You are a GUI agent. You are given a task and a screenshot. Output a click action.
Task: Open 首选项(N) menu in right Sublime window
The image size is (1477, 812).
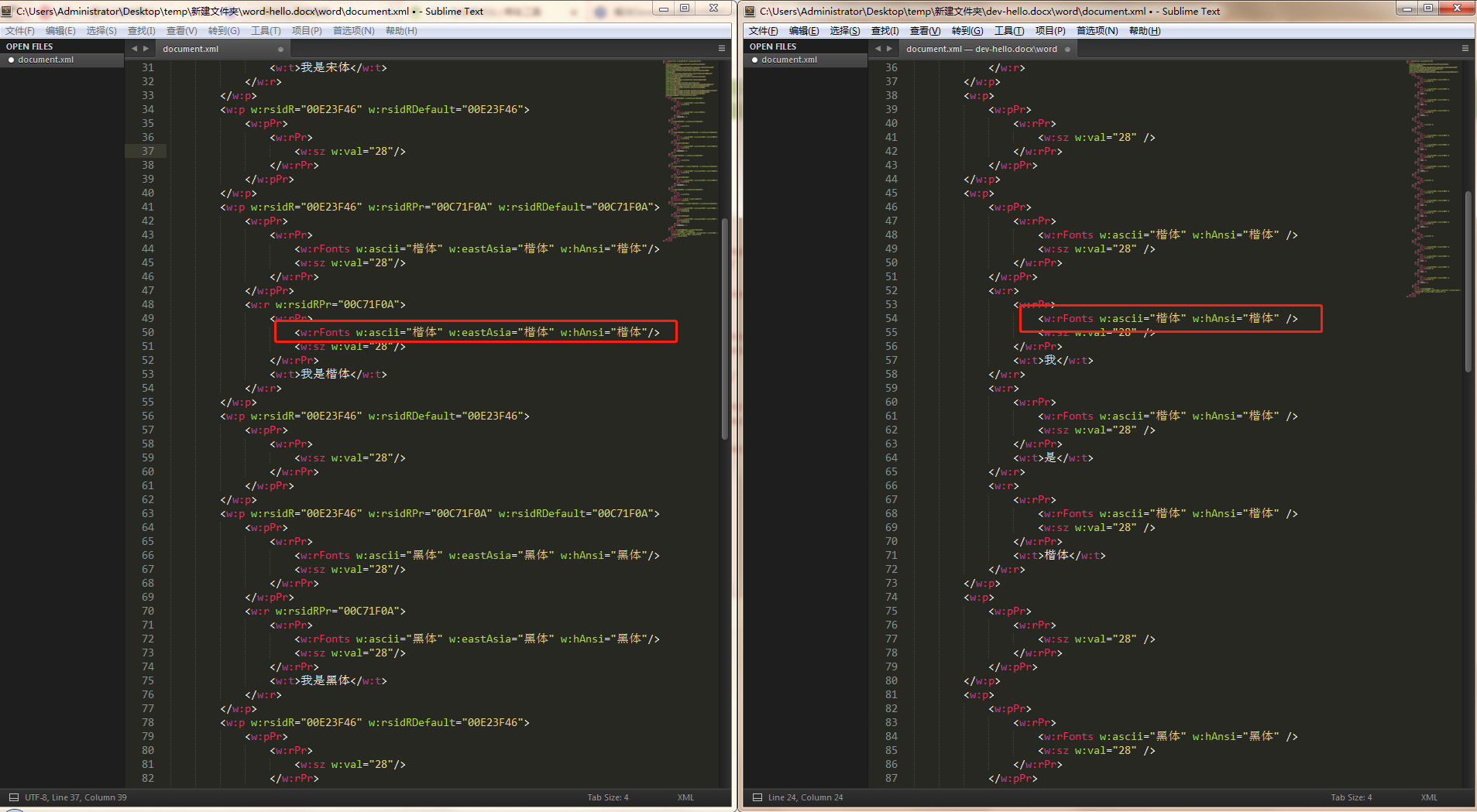(1097, 31)
